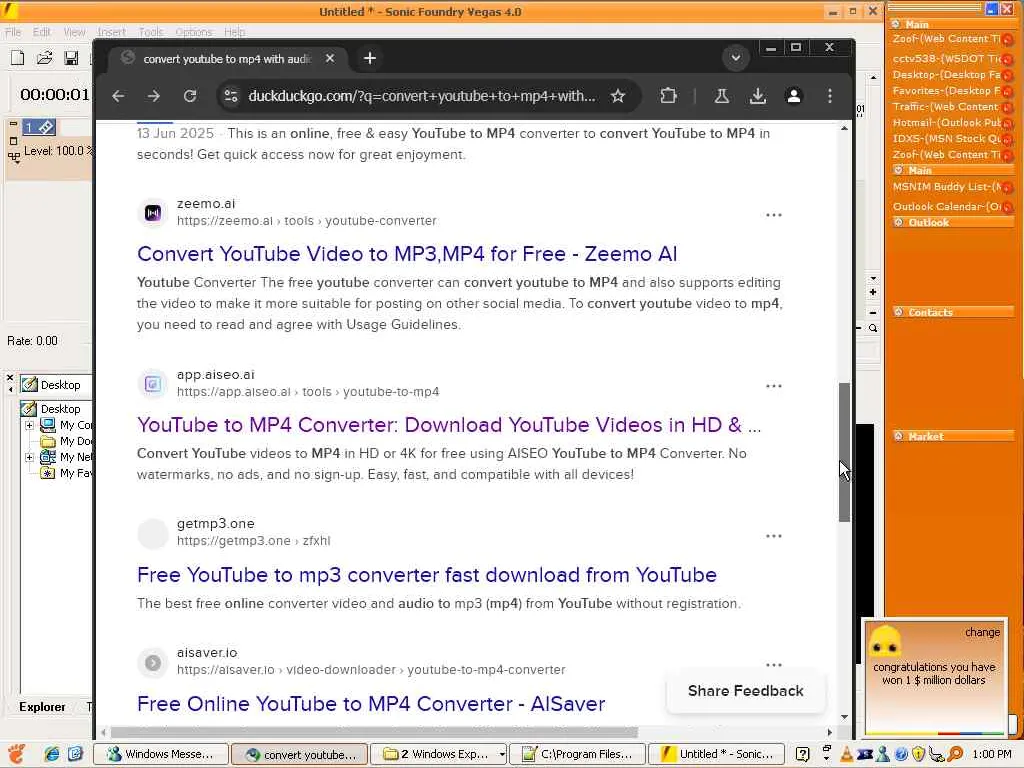Viewport: 1024px width, 768px height.
Task: Click the browser vertical scrollbar thumb
Action: tap(844, 452)
